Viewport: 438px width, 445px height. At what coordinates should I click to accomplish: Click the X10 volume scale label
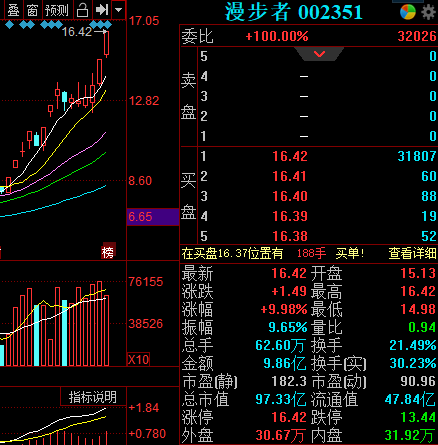[x=138, y=359]
